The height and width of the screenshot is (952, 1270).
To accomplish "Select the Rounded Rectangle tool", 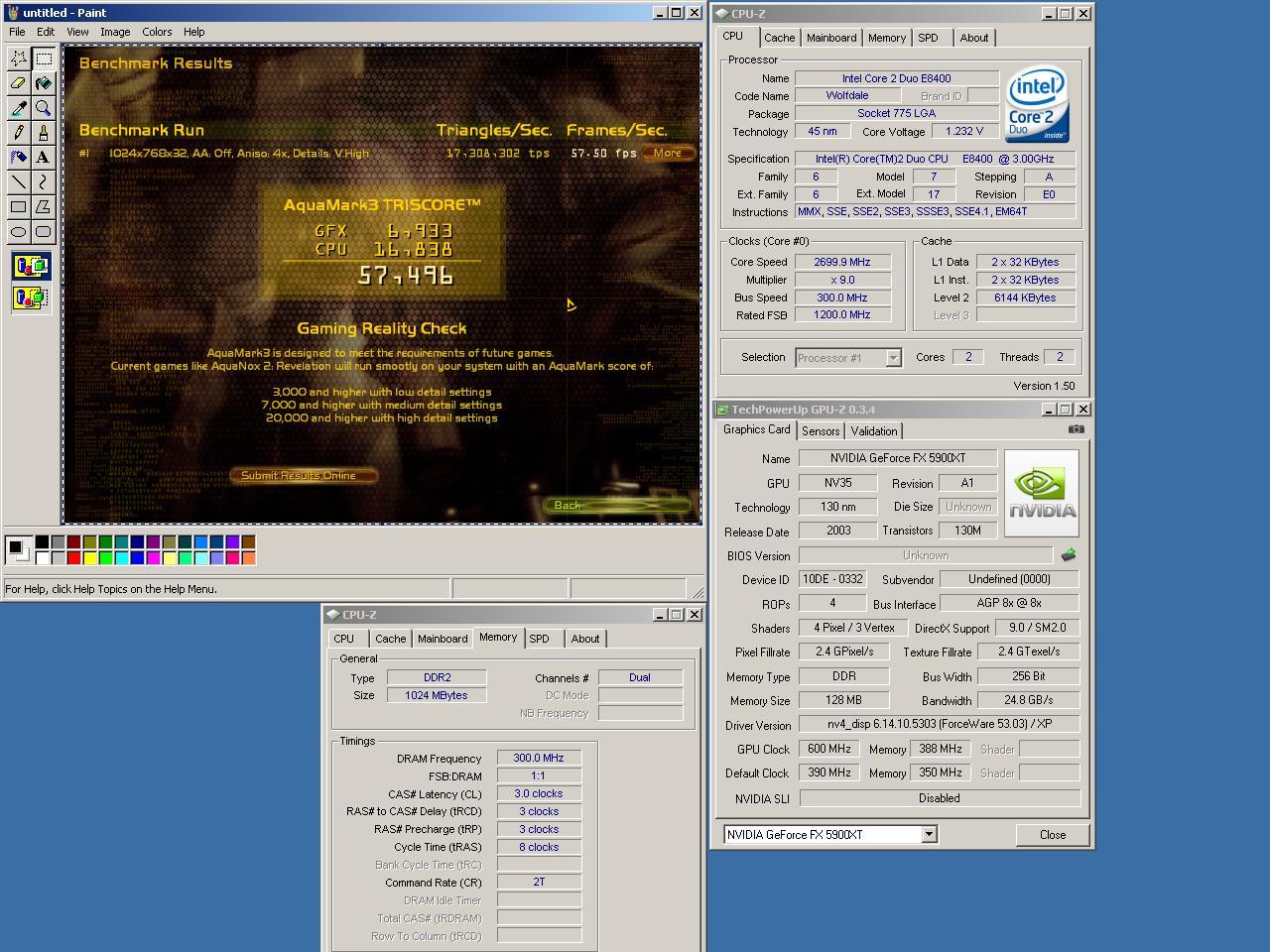I will click(44, 231).
